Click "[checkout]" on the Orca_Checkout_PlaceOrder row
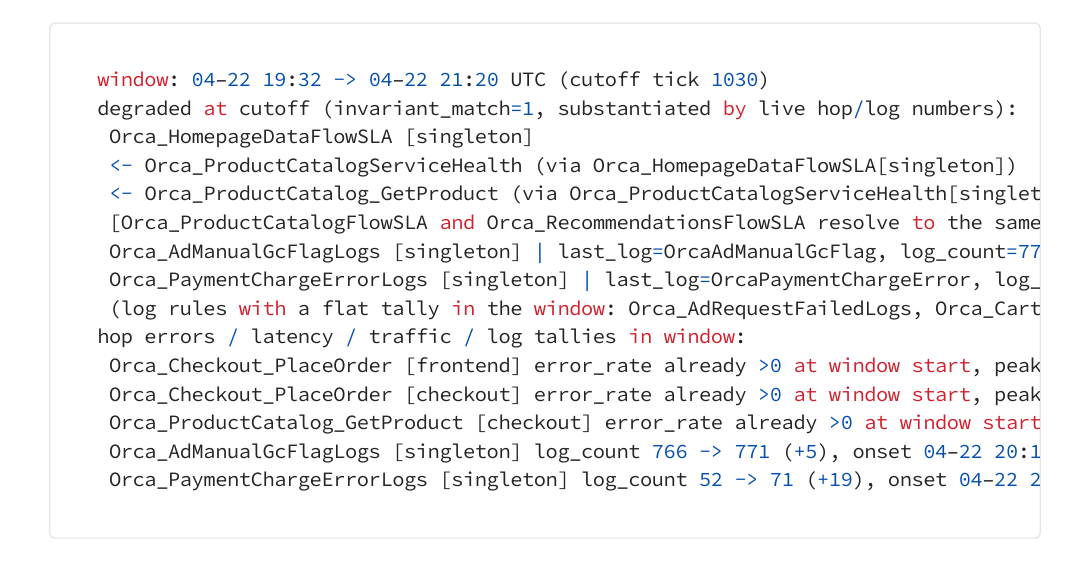 click(x=463, y=394)
